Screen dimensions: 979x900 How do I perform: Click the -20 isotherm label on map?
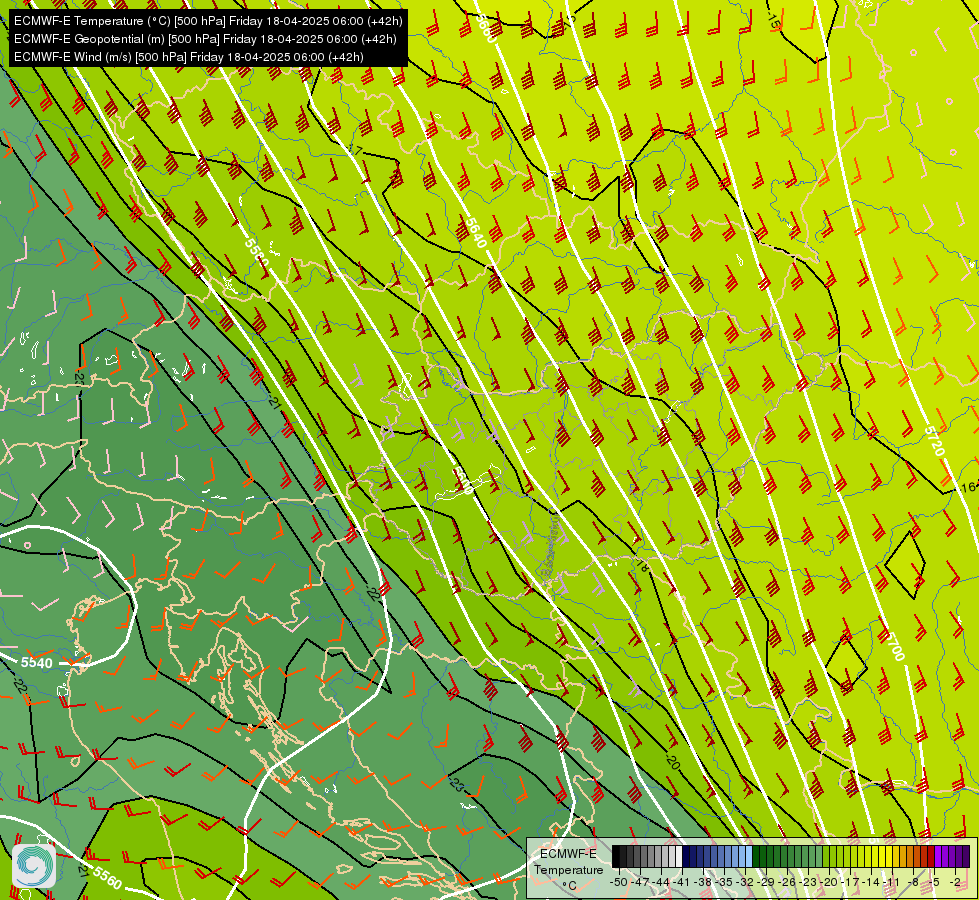672,761
